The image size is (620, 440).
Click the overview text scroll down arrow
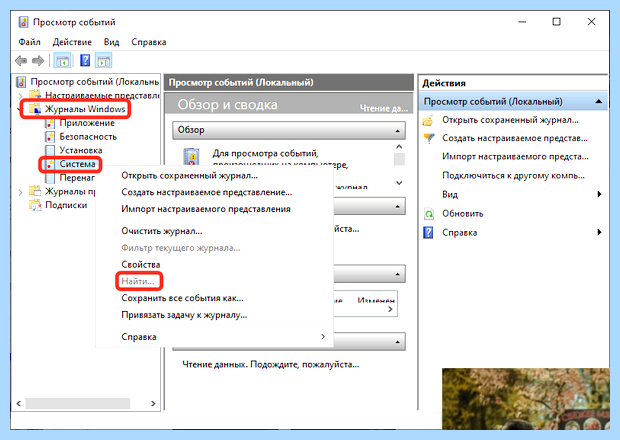click(x=399, y=183)
